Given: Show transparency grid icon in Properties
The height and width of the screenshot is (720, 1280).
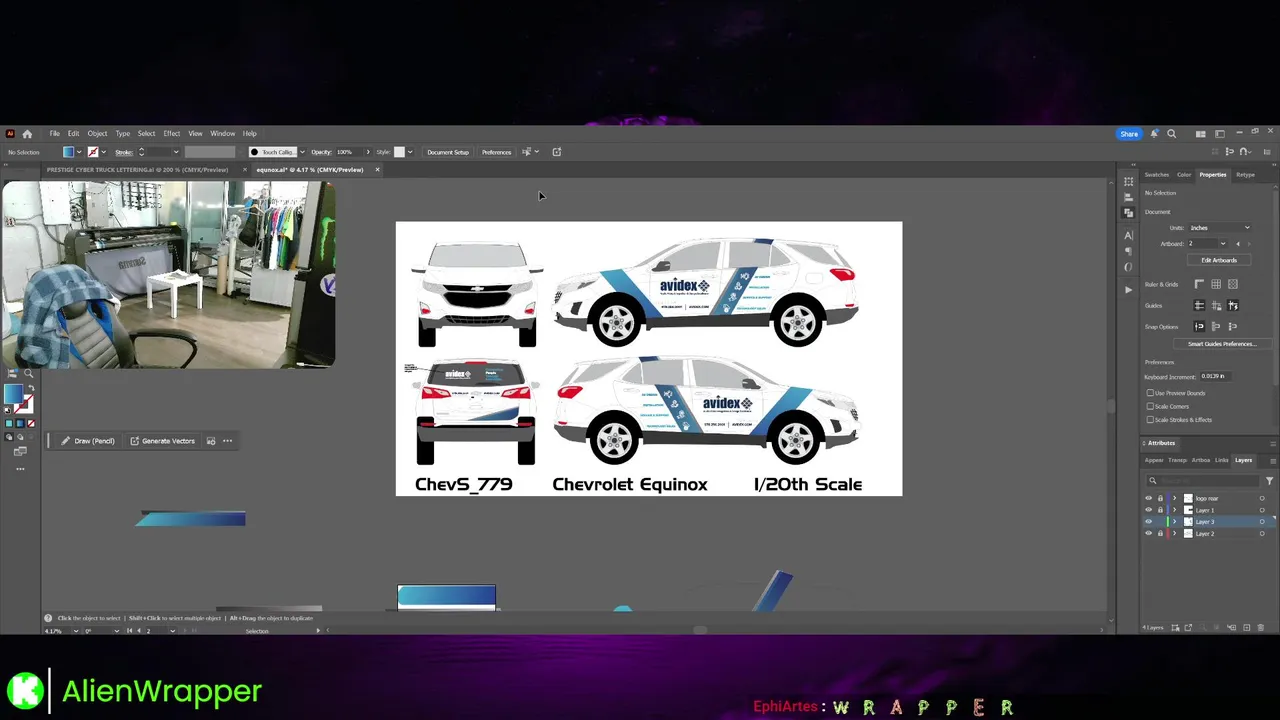Looking at the screenshot, I should click(1233, 284).
